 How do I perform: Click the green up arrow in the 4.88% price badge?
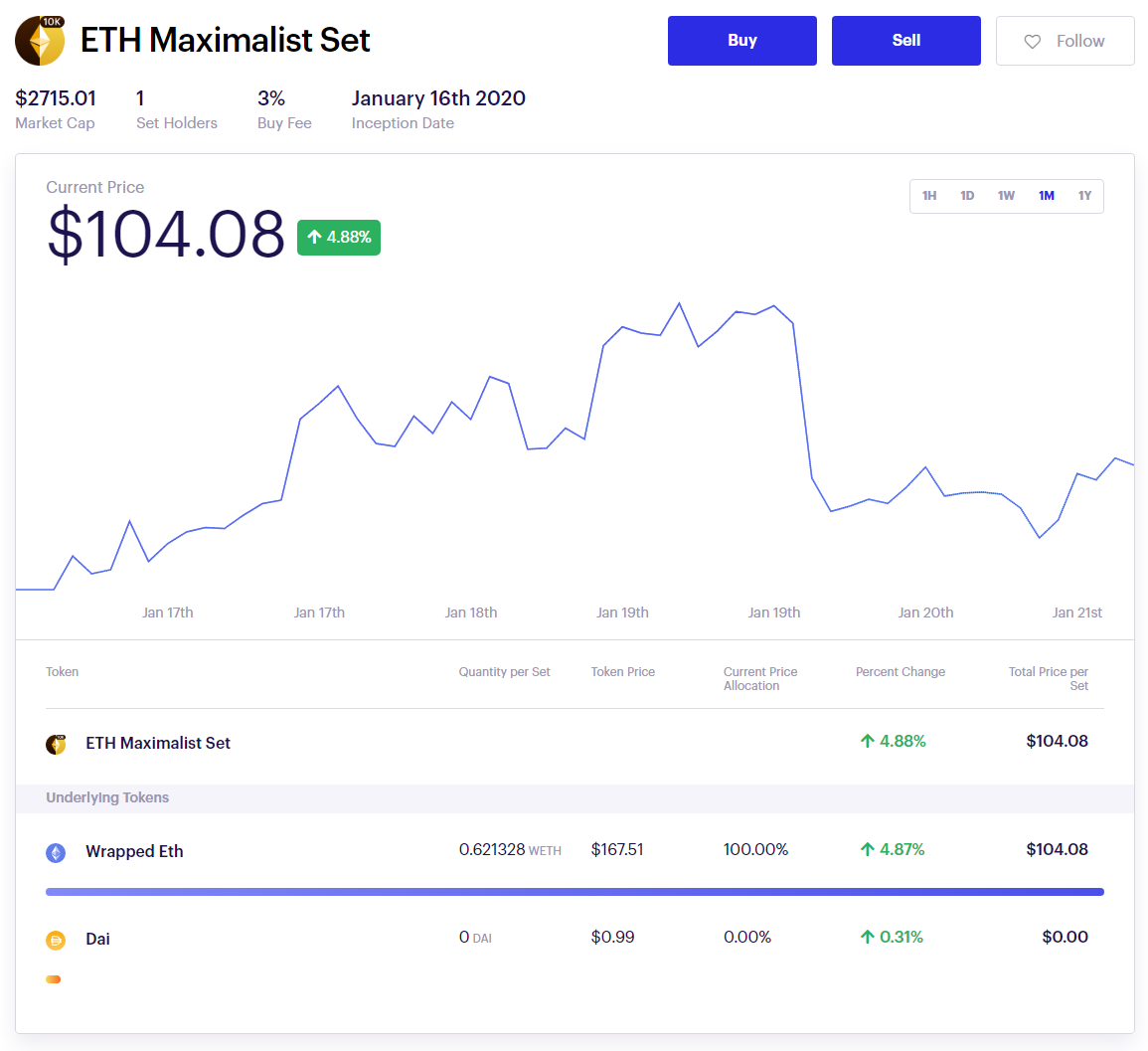(315, 237)
